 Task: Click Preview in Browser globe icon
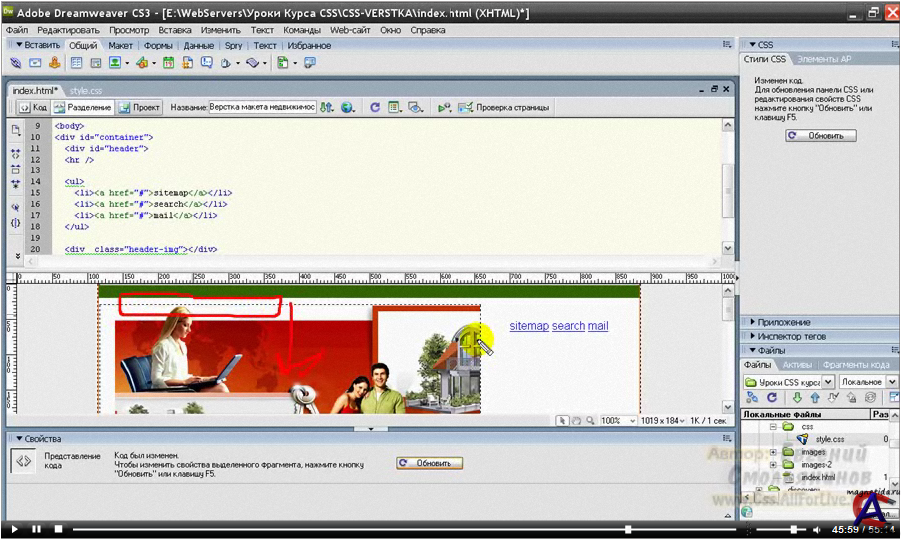(x=347, y=107)
